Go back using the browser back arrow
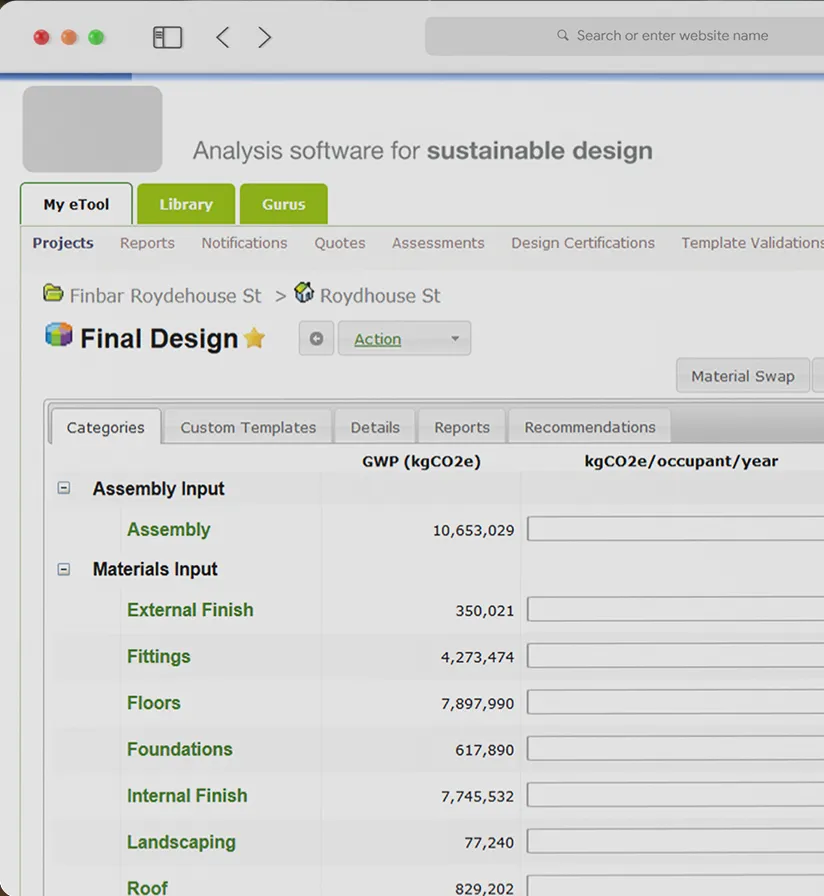Screen dimensions: 824x896 click(223, 38)
